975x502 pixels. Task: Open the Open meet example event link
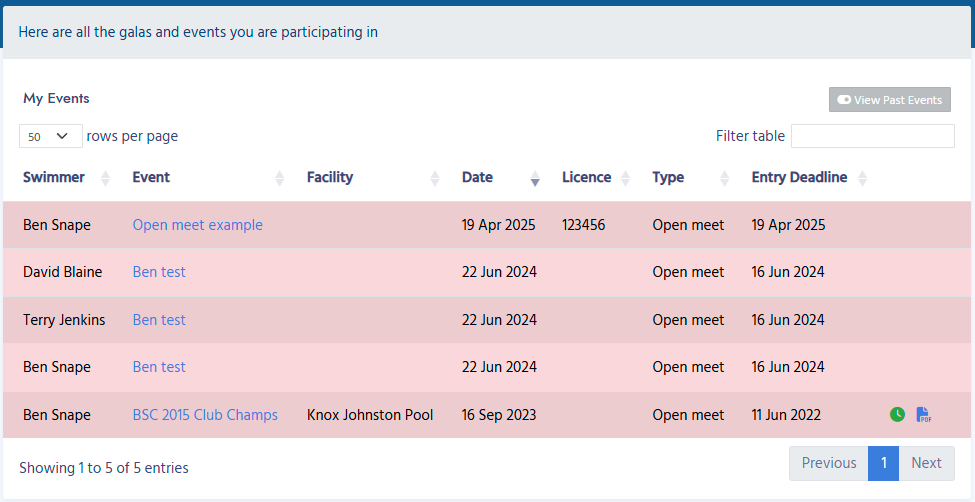(197, 225)
